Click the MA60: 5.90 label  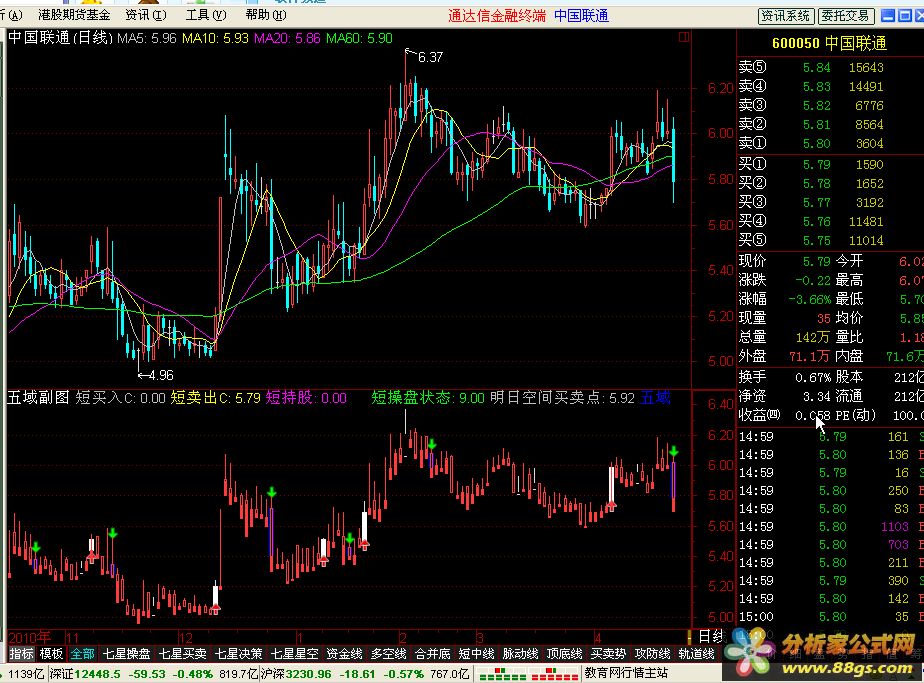point(359,38)
